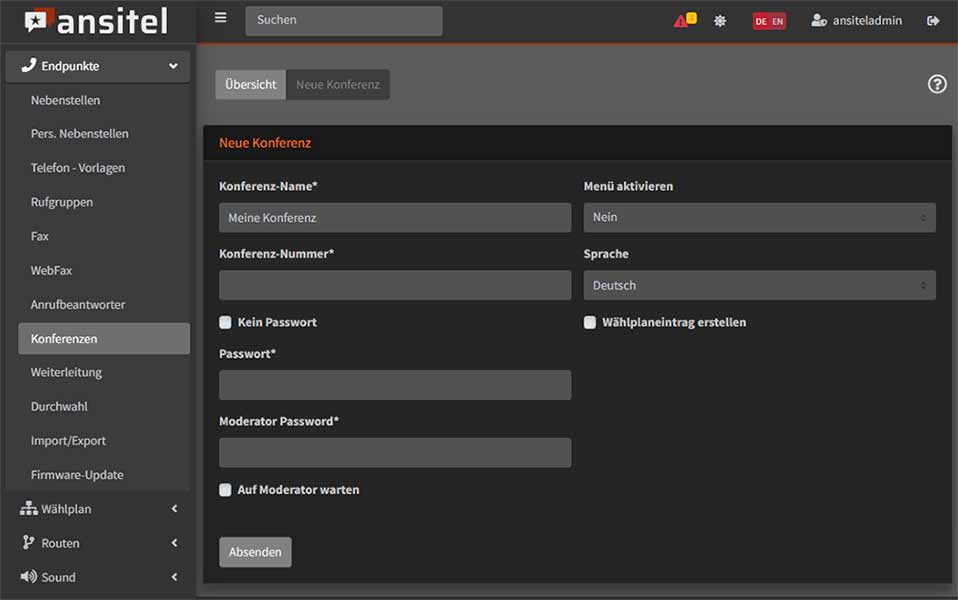Click the Konferenz-Nummer input field

(395, 285)
